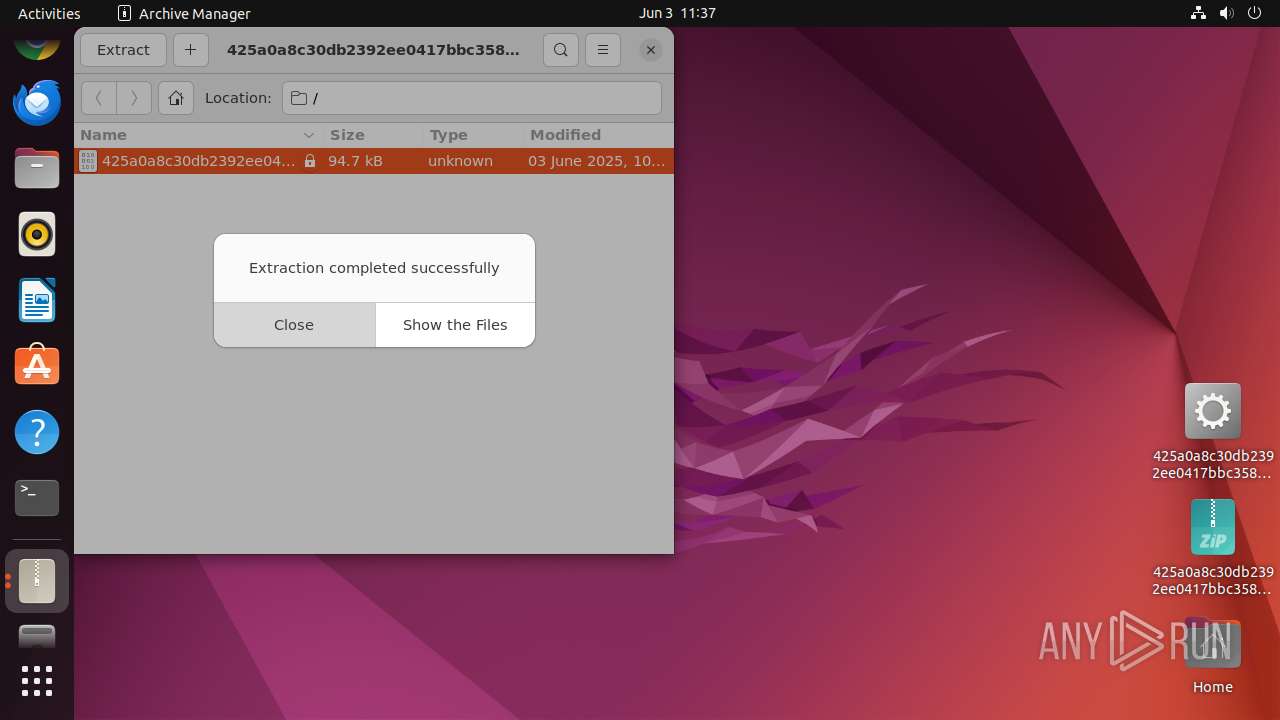Click the 94.7 kB size cell

(355, 161)
